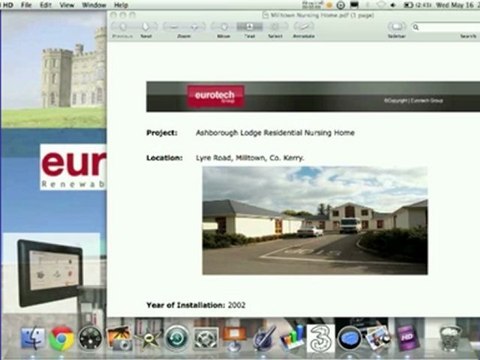Open System Preferences gear icon in dock
The width and height of the screenshot is (480, 360).
tap(206, 339)
